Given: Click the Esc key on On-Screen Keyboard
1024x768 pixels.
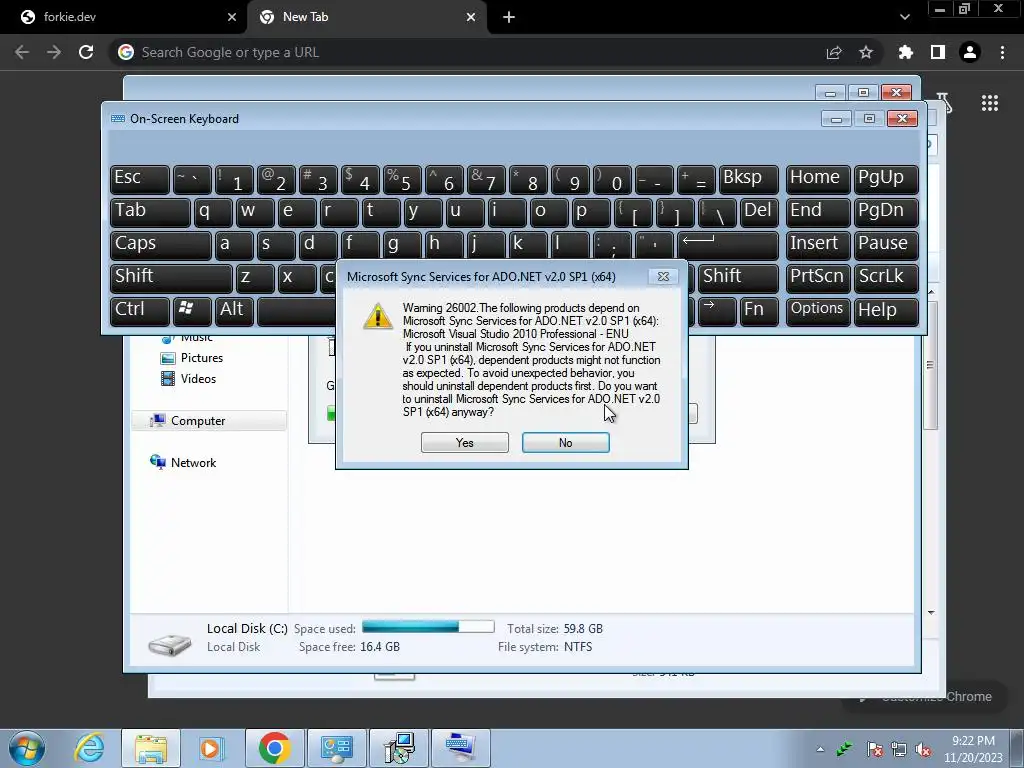Looking at the screenshot, I should coord(140,179).
